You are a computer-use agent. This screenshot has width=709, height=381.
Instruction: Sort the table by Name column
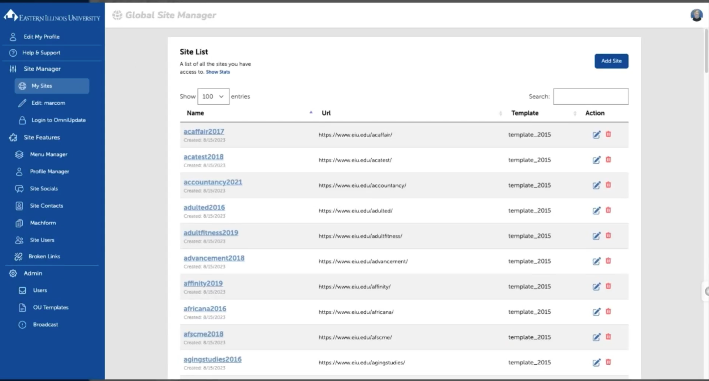(195, 113)
